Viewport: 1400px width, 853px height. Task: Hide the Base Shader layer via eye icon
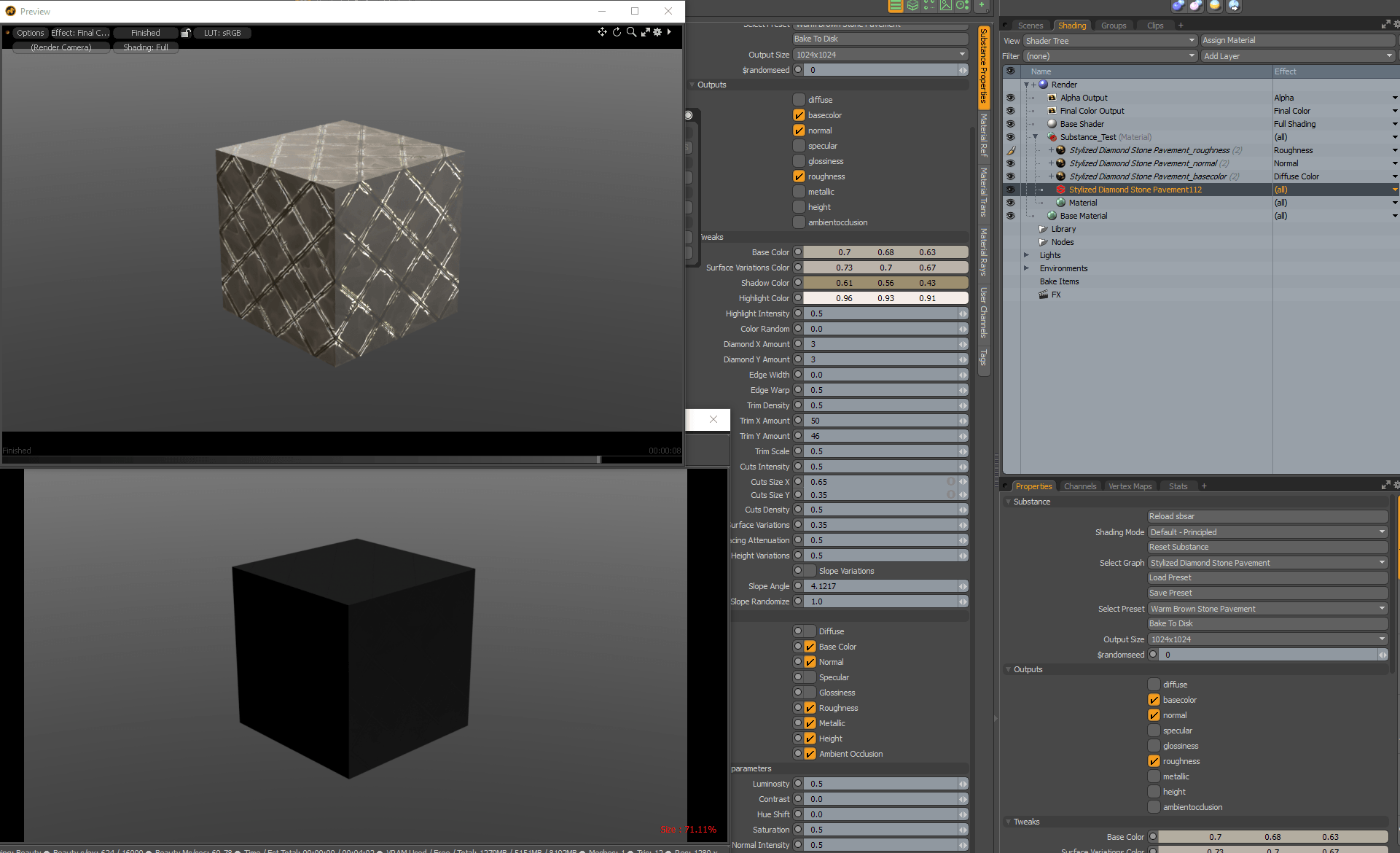(1010, 124)
